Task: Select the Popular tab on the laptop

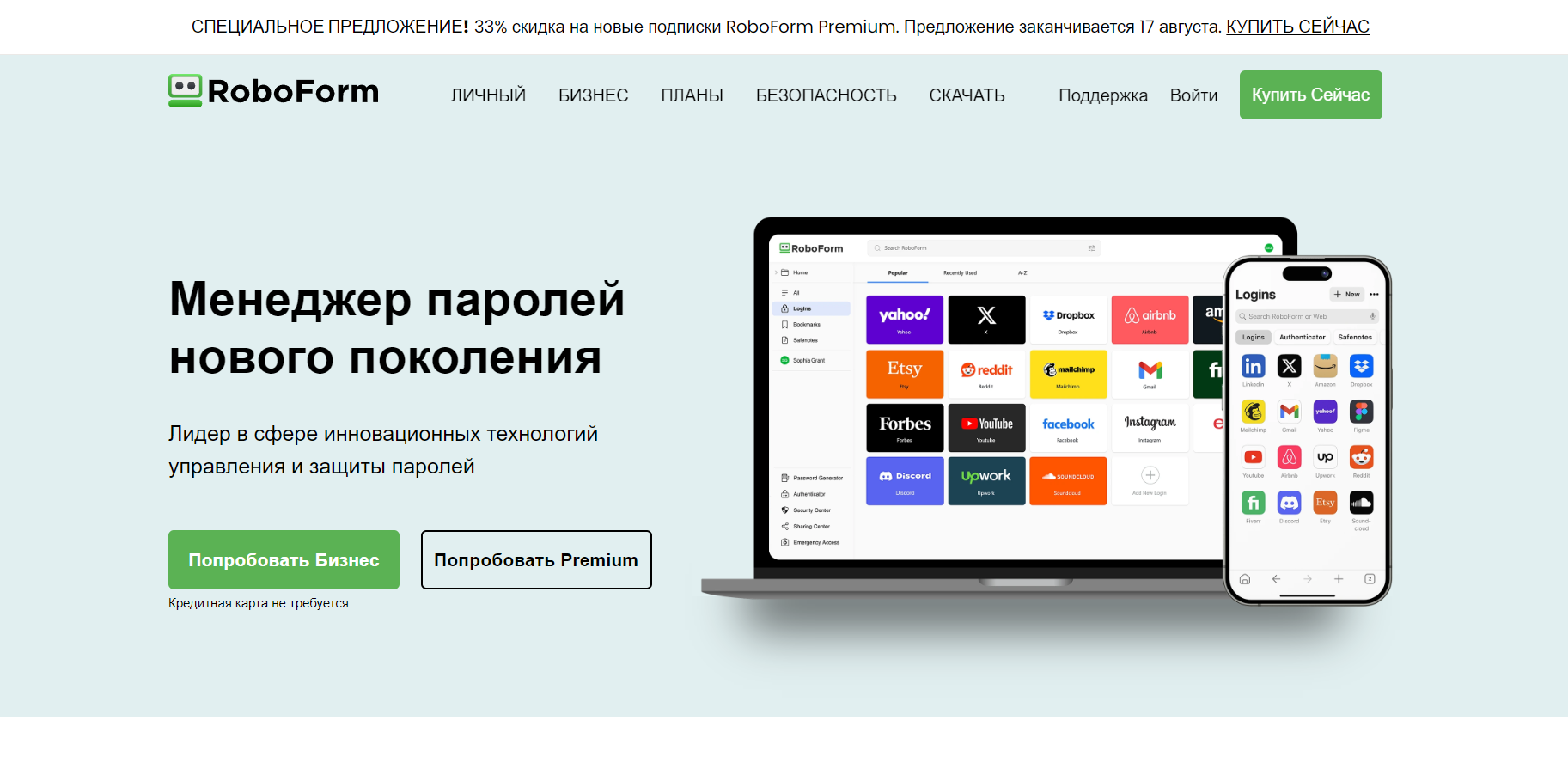Action: pos(897,273)
